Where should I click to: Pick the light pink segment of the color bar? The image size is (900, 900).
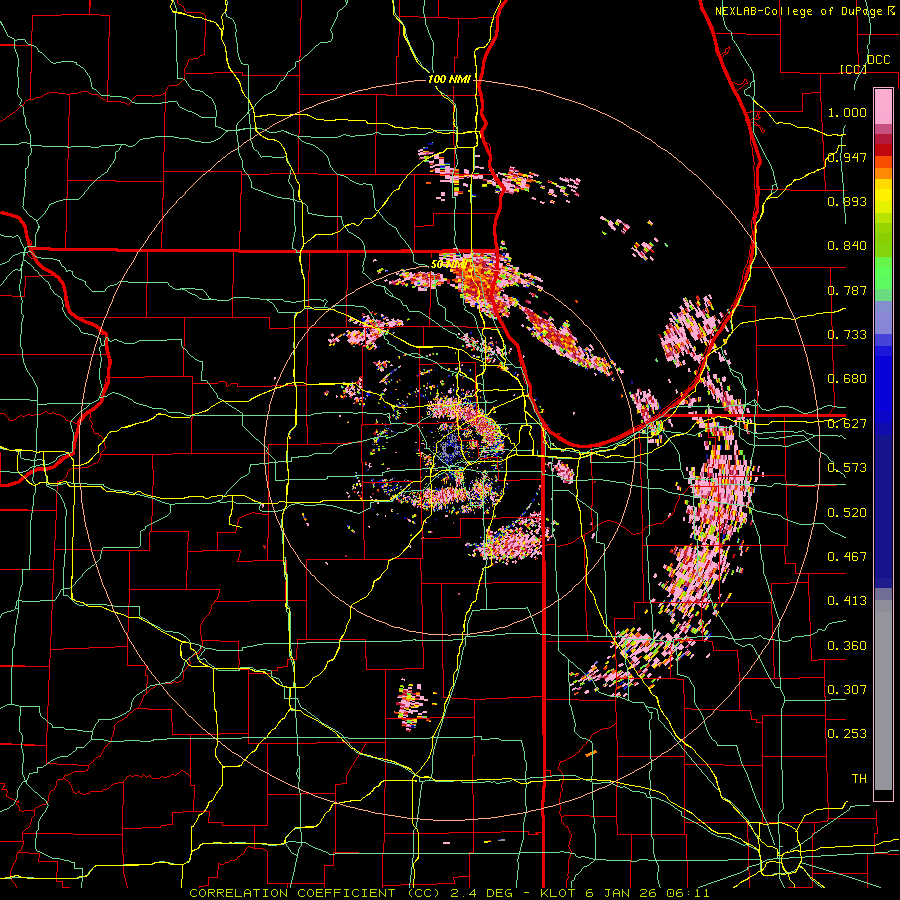point(883,106)
